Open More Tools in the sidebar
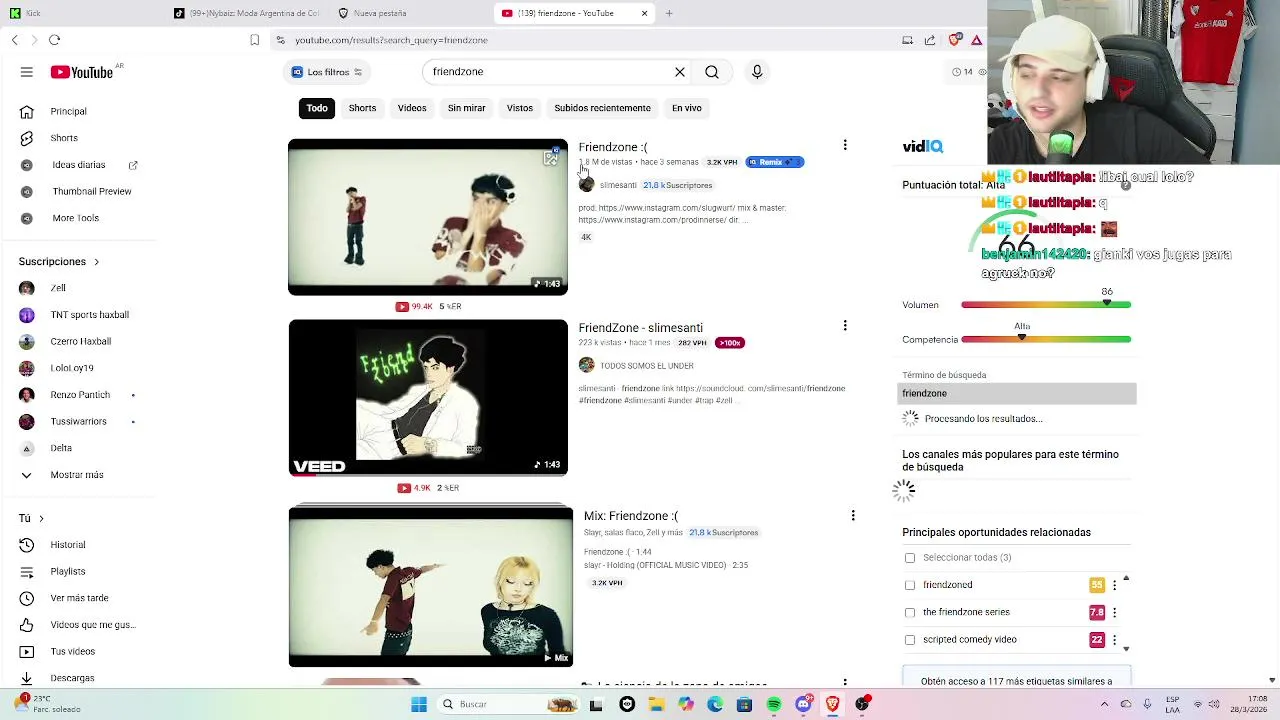 point(75,218)
